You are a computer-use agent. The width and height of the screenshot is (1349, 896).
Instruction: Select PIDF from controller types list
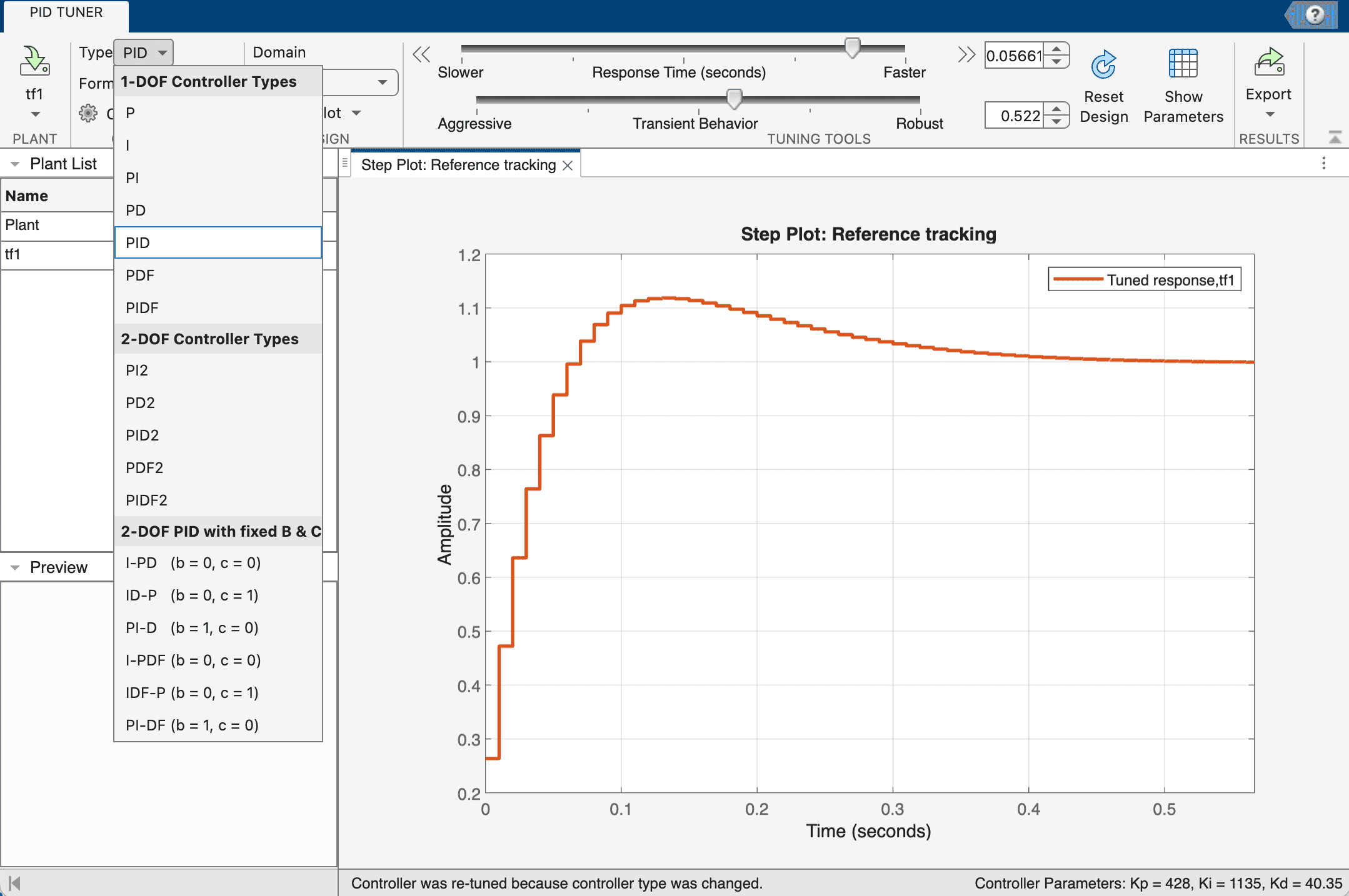click(142, 308)
